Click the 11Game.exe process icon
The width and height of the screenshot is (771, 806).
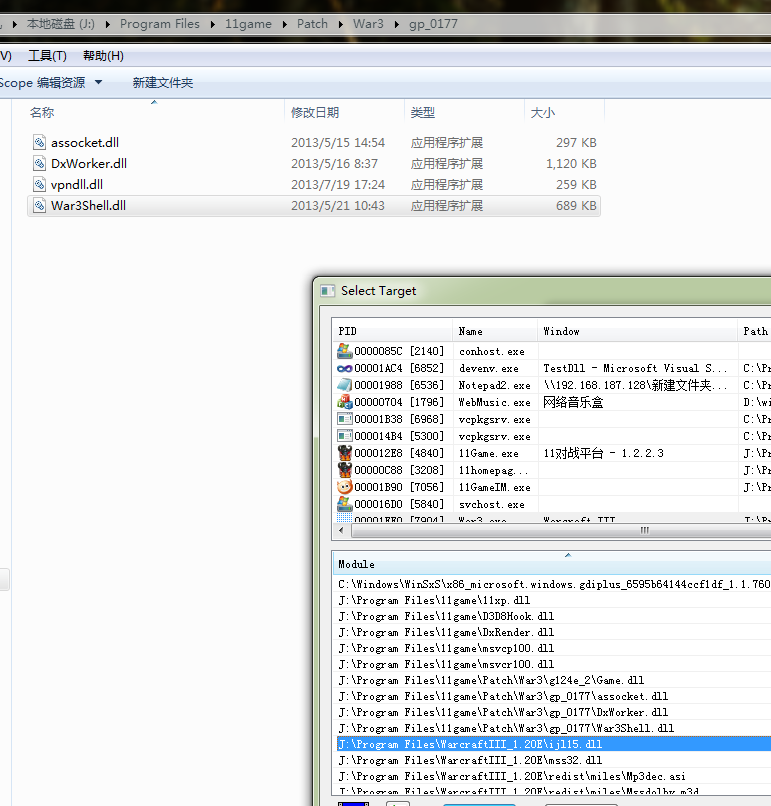[x=344, y=453]
